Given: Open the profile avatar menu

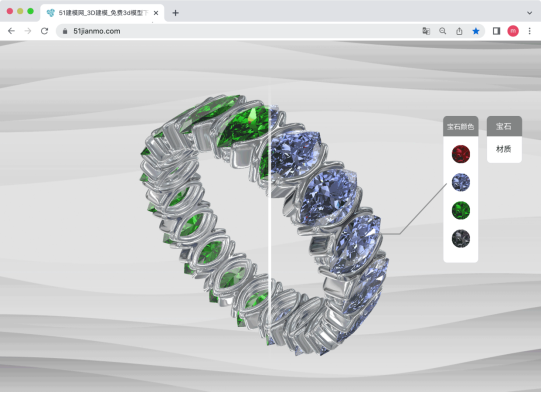Looking at the screenshot, I should point(513,31).
